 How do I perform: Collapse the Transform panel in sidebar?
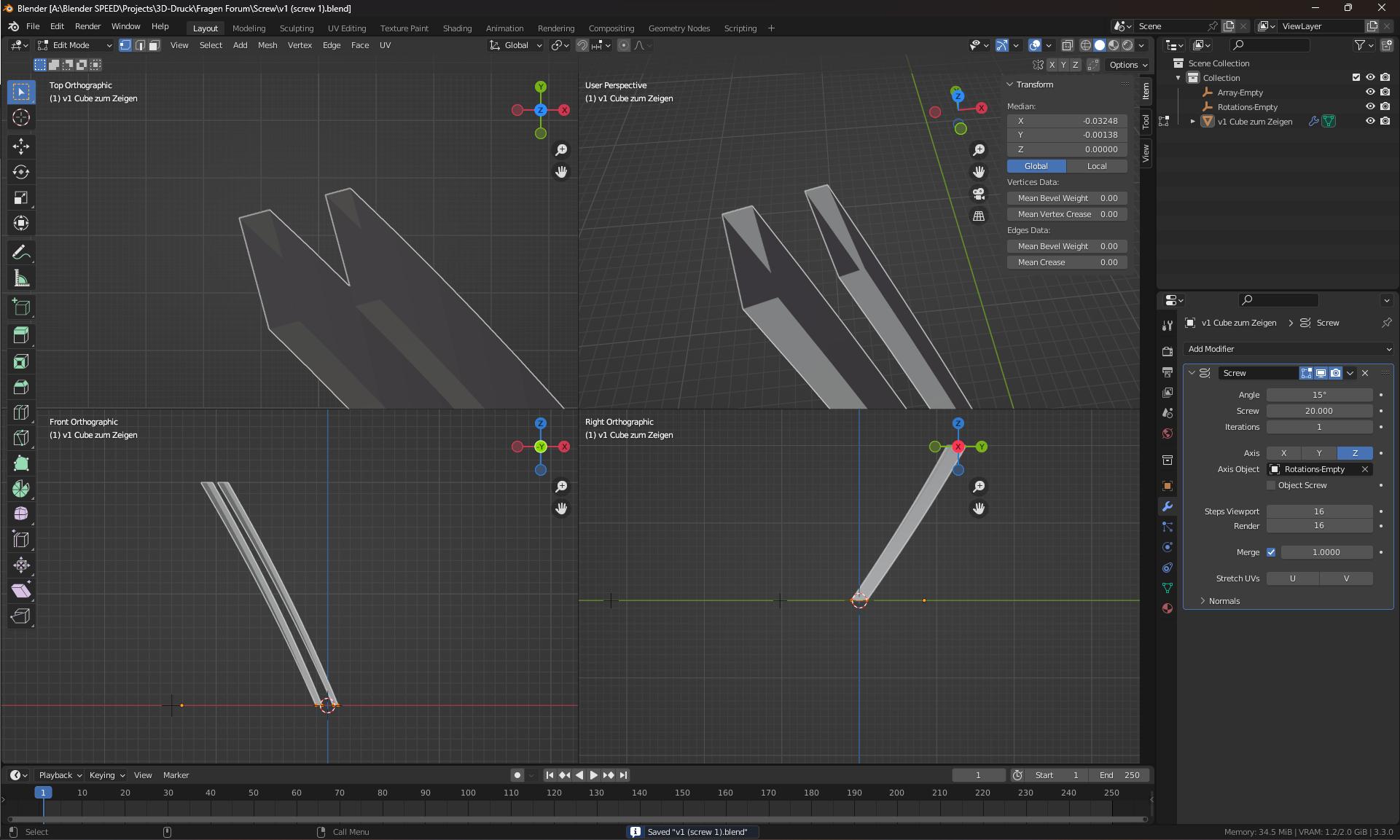click(x=1011, y=85)
